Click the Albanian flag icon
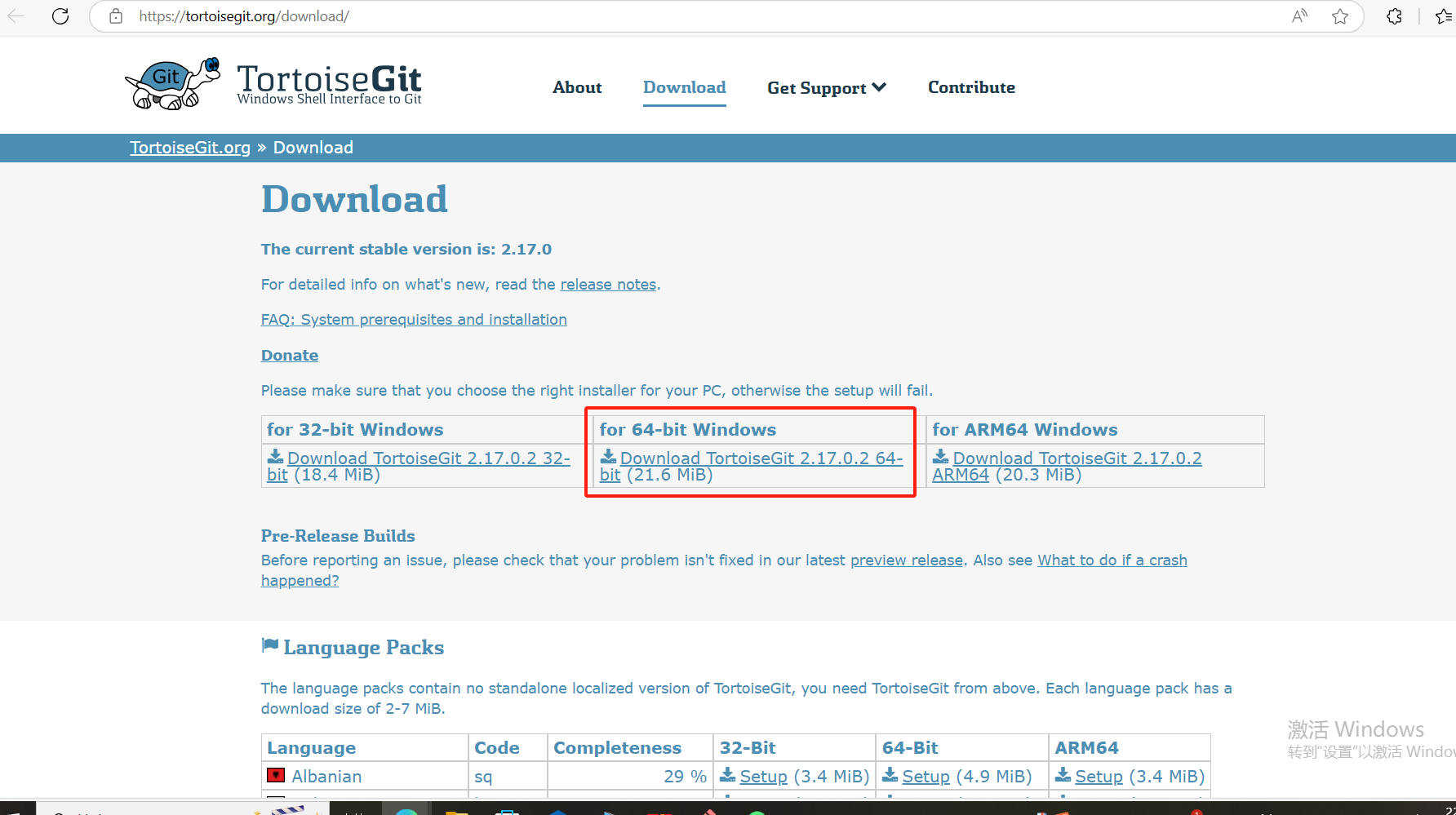The image size is (1456, 815). pyautogui.click(x=276, y=775)
